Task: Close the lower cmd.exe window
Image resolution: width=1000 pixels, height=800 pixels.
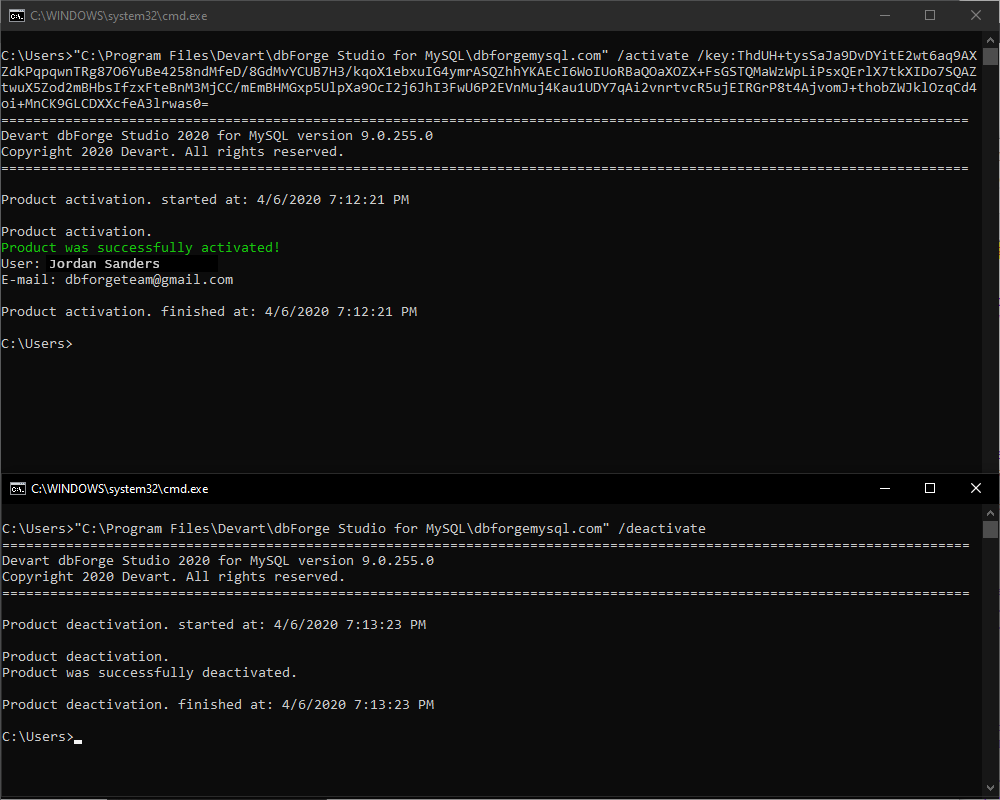Action: tap(976, 488)
